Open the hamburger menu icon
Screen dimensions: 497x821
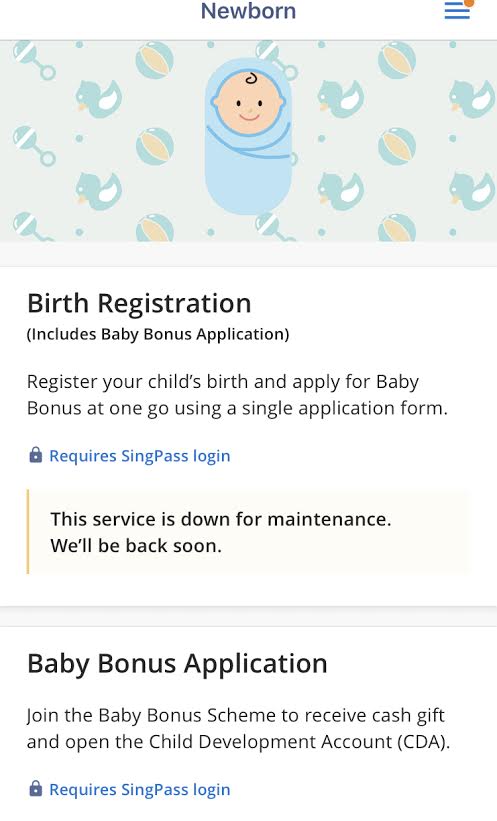pyautogui.click(x=457, y=10)
